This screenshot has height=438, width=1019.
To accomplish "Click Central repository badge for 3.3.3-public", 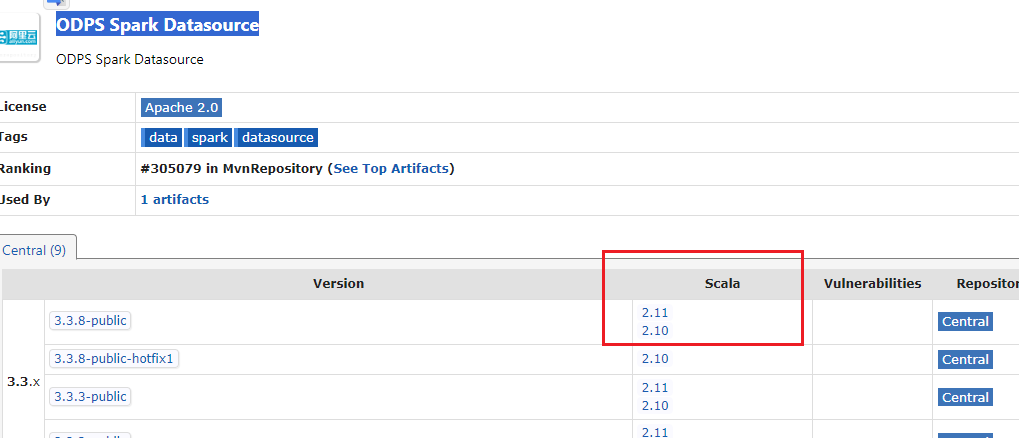I will (x=965, y=397).
